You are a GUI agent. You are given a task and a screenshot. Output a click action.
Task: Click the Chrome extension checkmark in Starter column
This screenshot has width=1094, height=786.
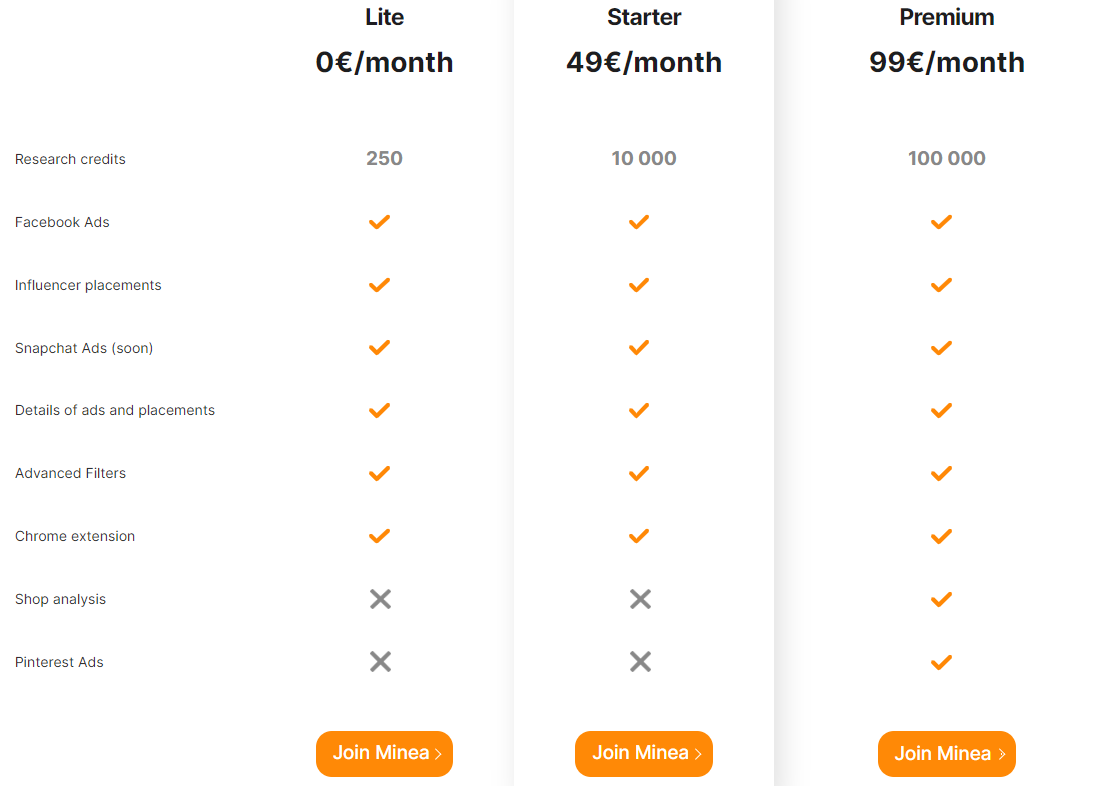[639, 536]
